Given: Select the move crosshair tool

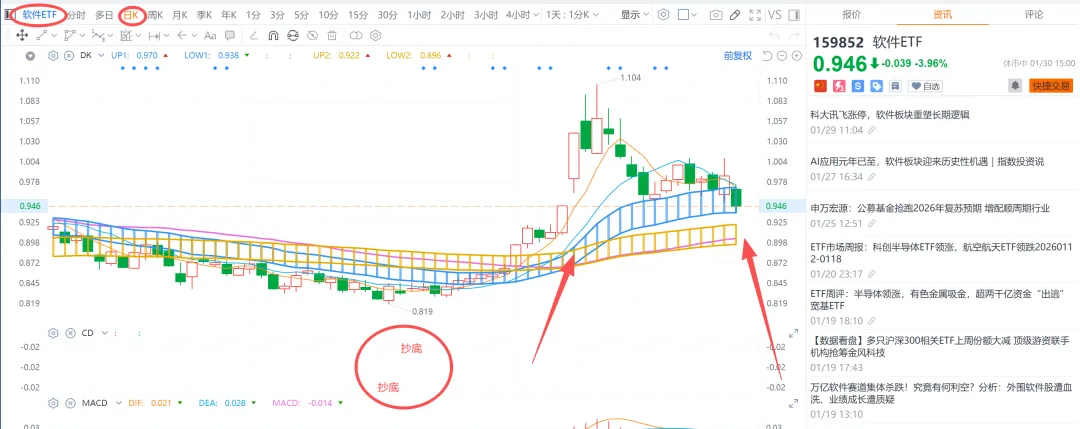Looking at the screenshot, I should 21,35.
